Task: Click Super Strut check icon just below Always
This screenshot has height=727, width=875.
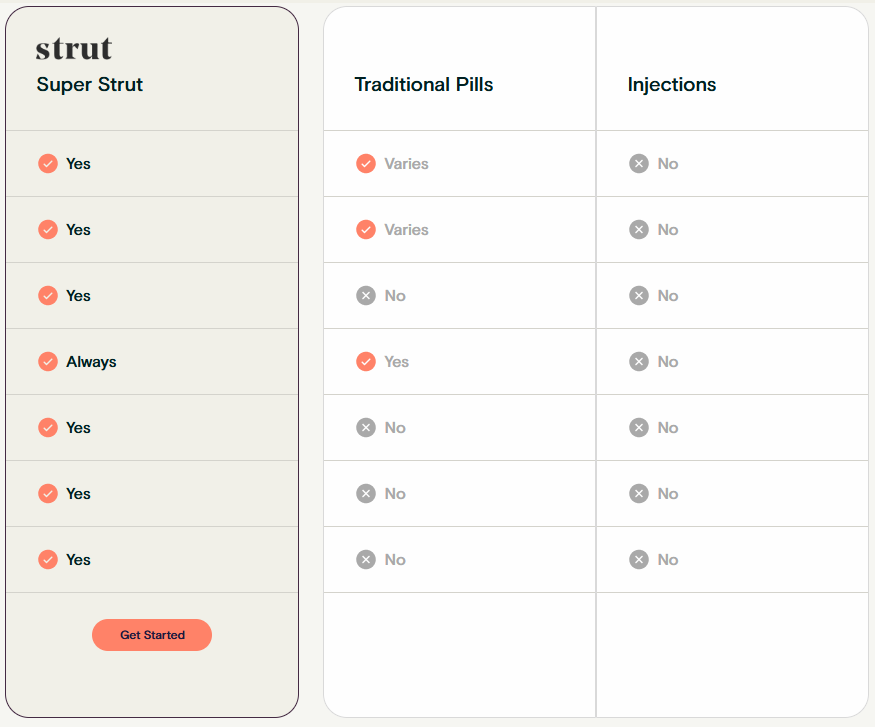Action: [x=48, y=427]
